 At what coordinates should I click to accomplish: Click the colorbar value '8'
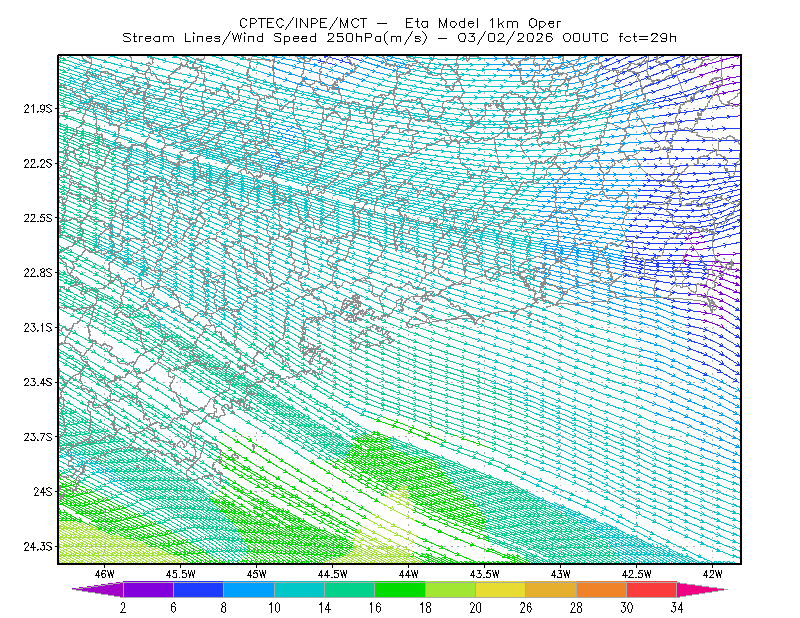click(x=223, y=608)
